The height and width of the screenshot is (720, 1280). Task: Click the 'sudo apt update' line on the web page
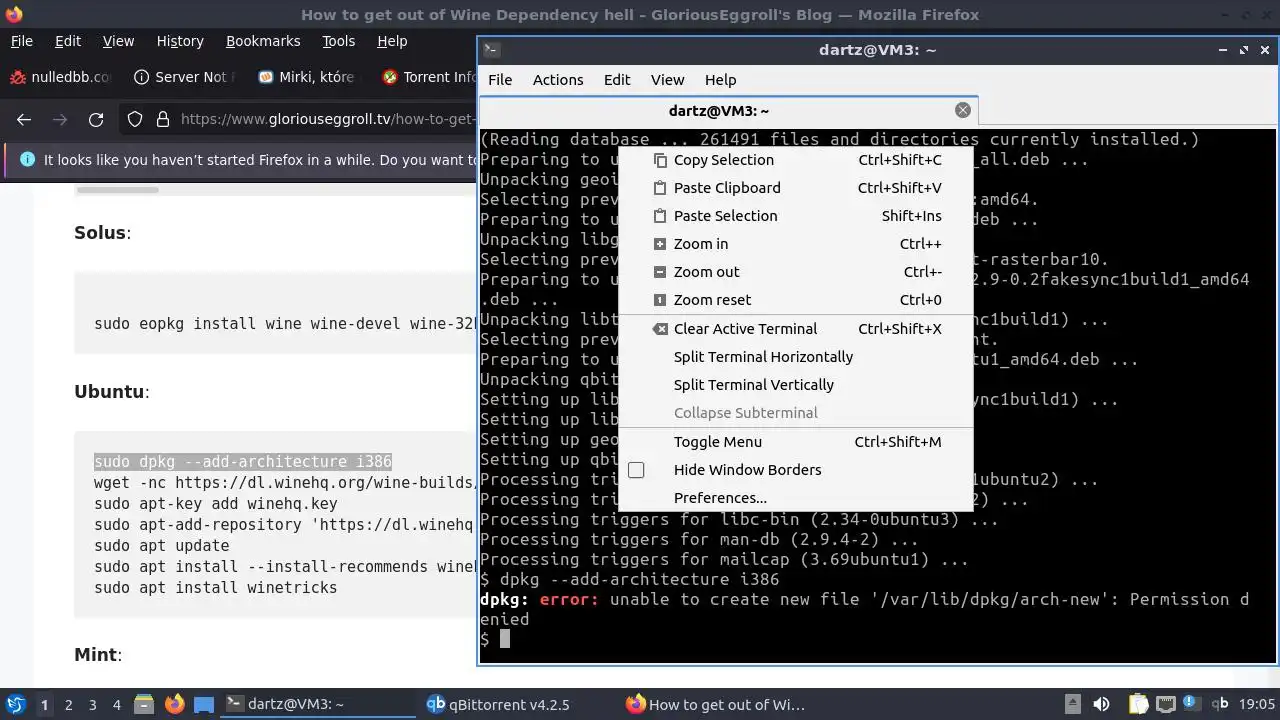pyautogui.click(x=162, y=546)
